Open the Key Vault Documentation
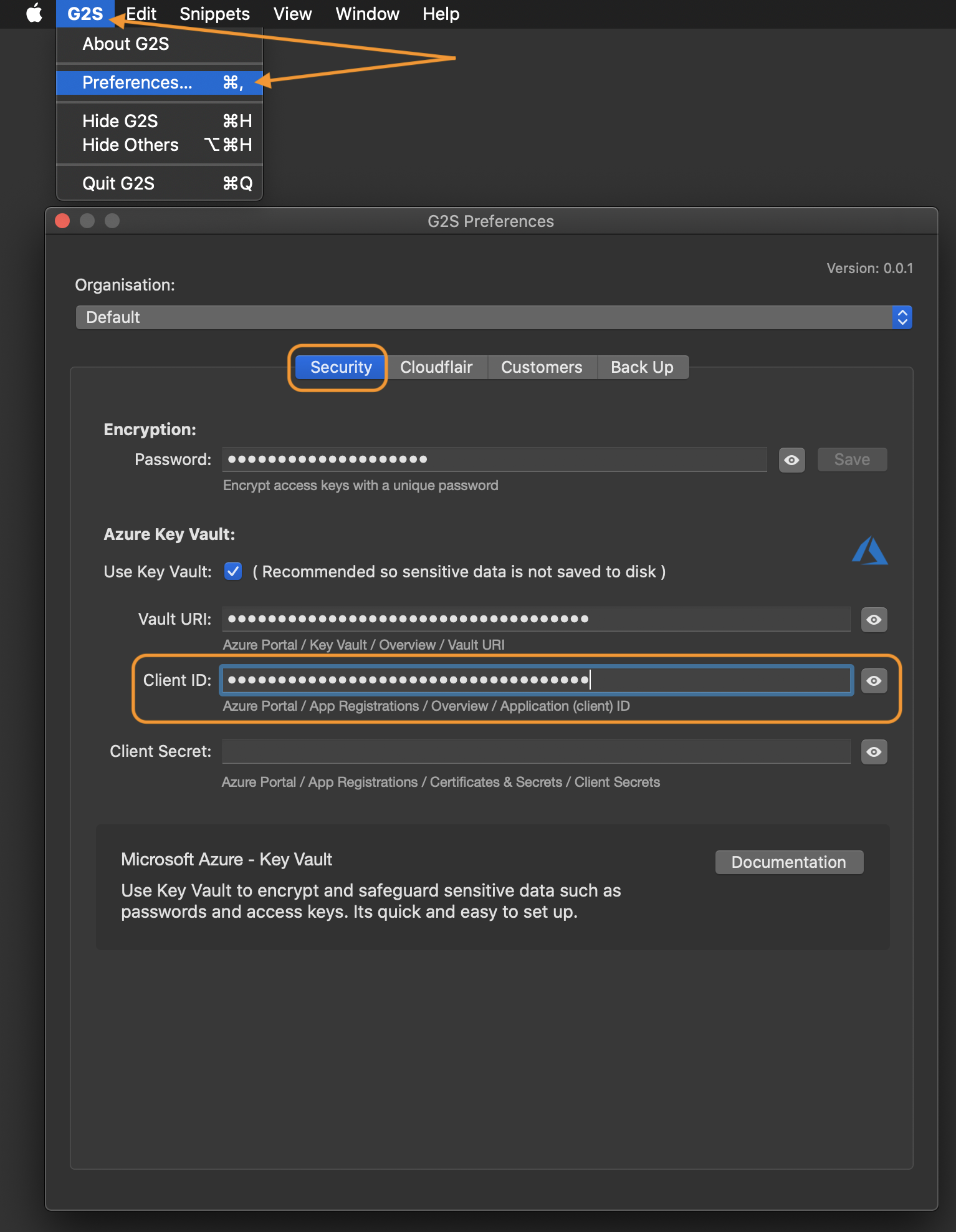Screen dimensions: 956x1232 (789, 862)
